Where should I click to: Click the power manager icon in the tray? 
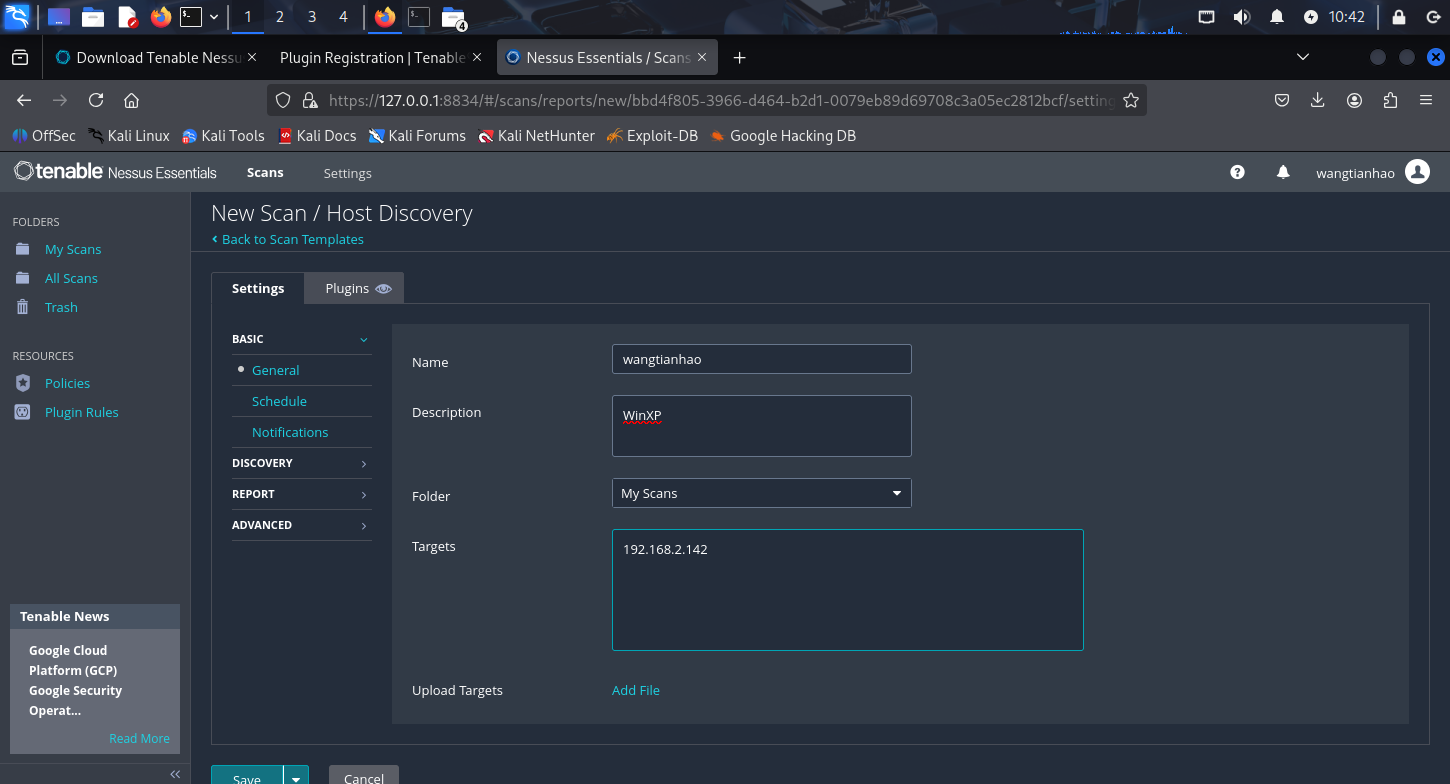pyautogui.click(x=1311, y=17)
